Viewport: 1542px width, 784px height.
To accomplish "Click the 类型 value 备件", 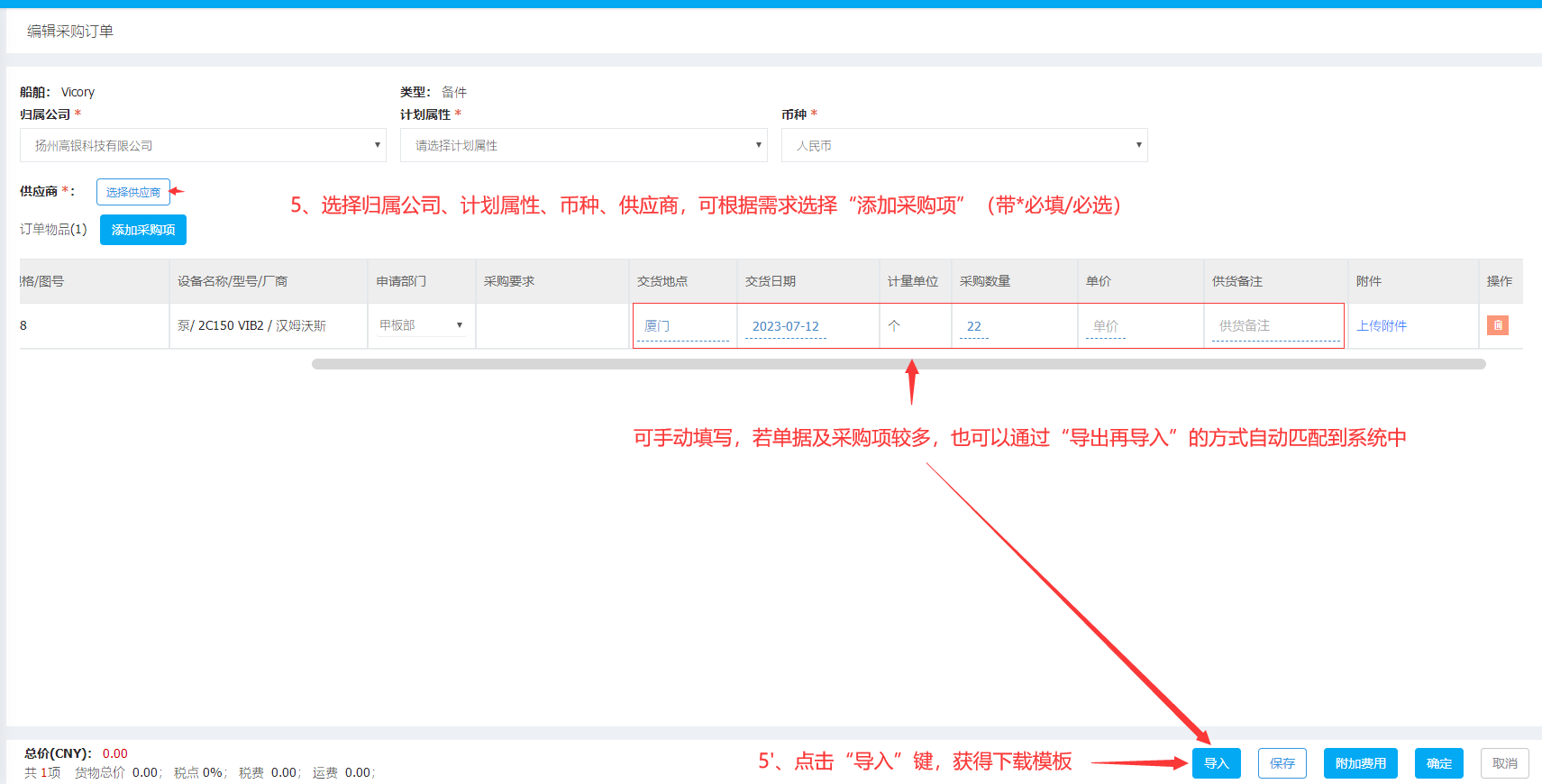I will tap(454, 92).
